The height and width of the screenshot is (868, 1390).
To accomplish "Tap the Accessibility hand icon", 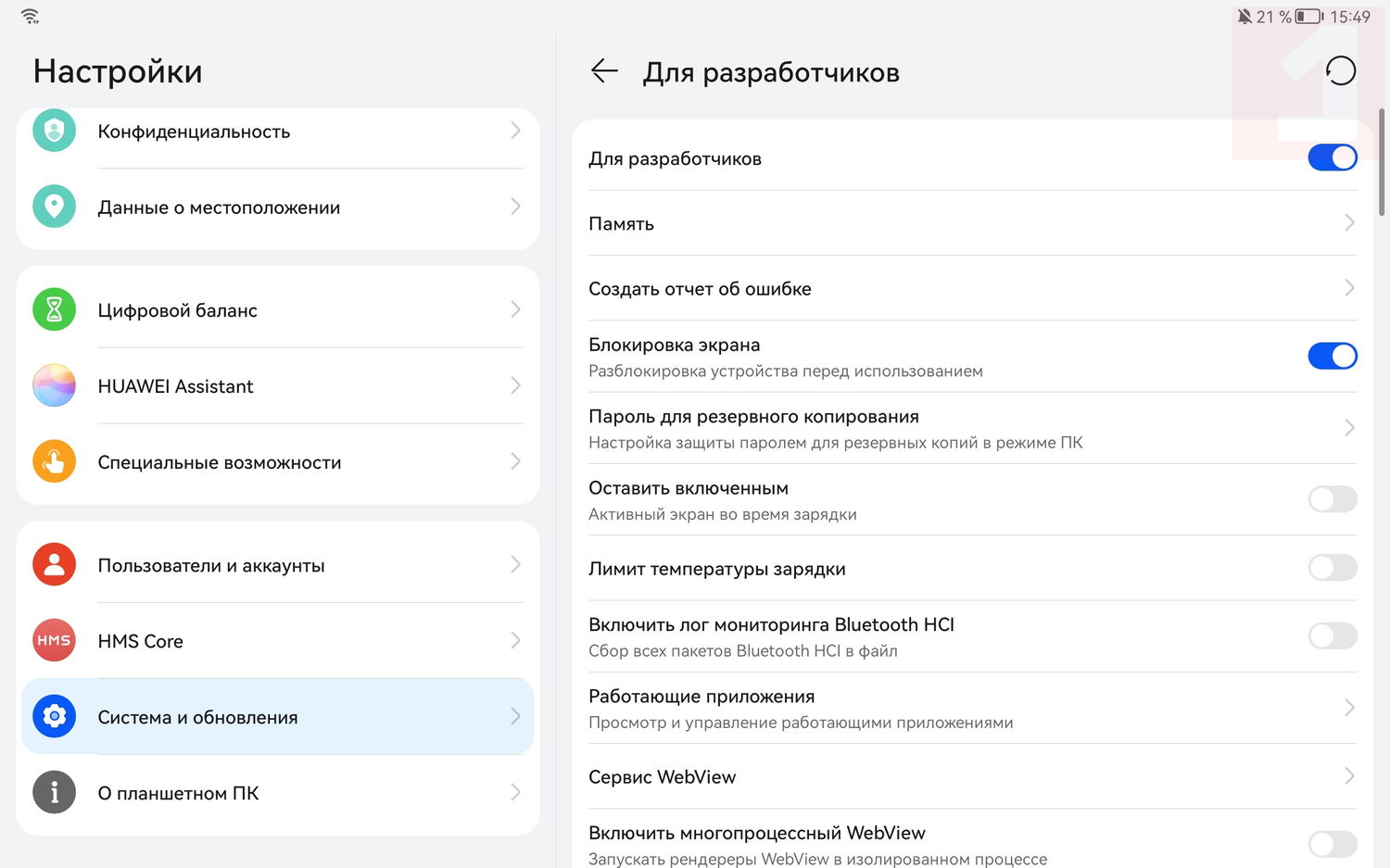I will 54,461.
